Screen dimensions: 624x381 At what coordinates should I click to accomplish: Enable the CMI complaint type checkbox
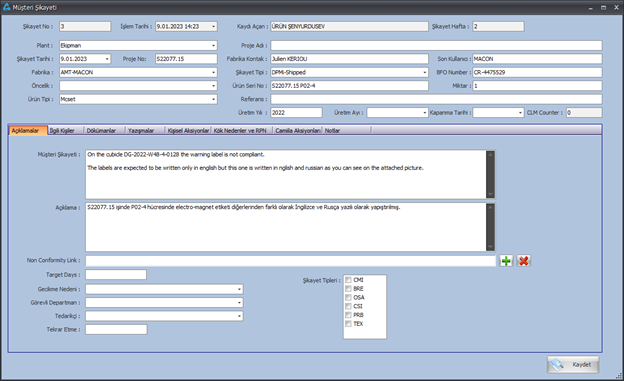point(348,280)
